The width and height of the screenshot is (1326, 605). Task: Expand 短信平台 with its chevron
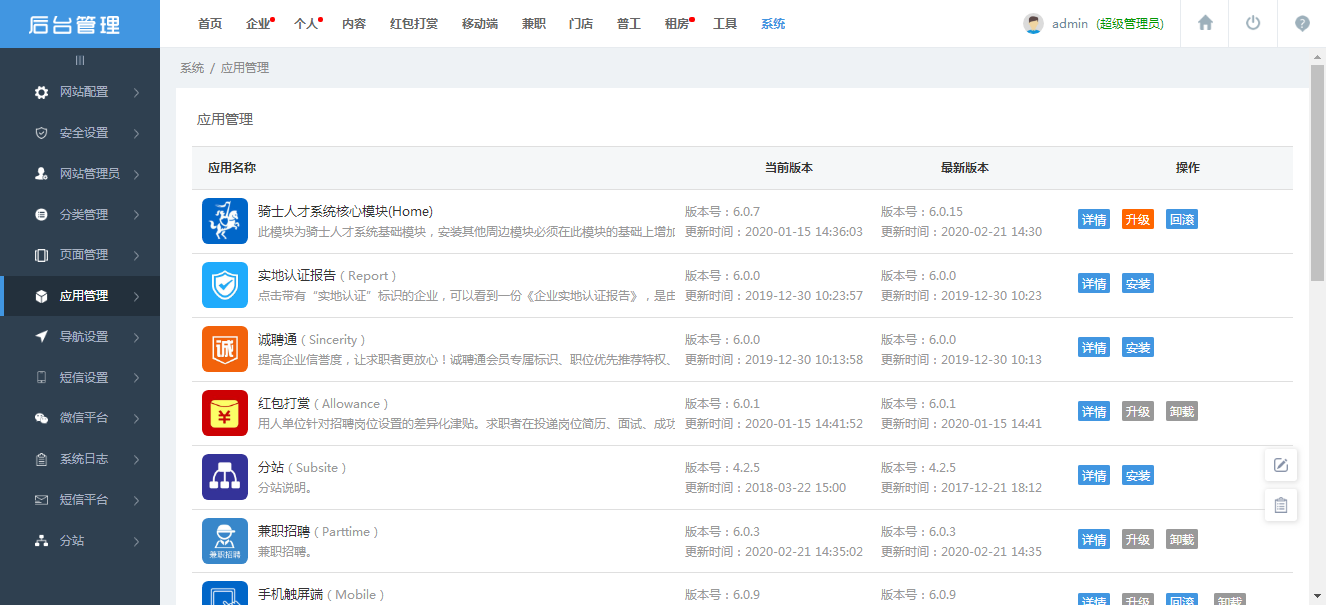136,500
